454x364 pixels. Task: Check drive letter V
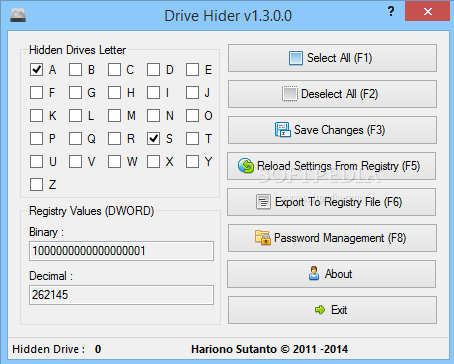75,161
